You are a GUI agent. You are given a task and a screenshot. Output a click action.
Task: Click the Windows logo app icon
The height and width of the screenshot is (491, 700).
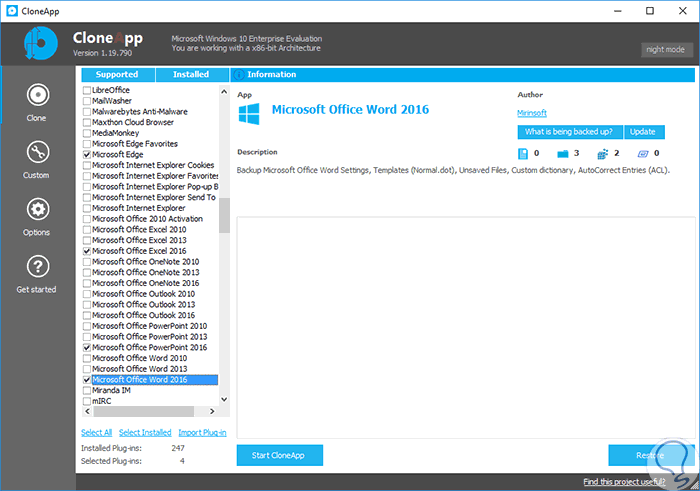[249, 114]
